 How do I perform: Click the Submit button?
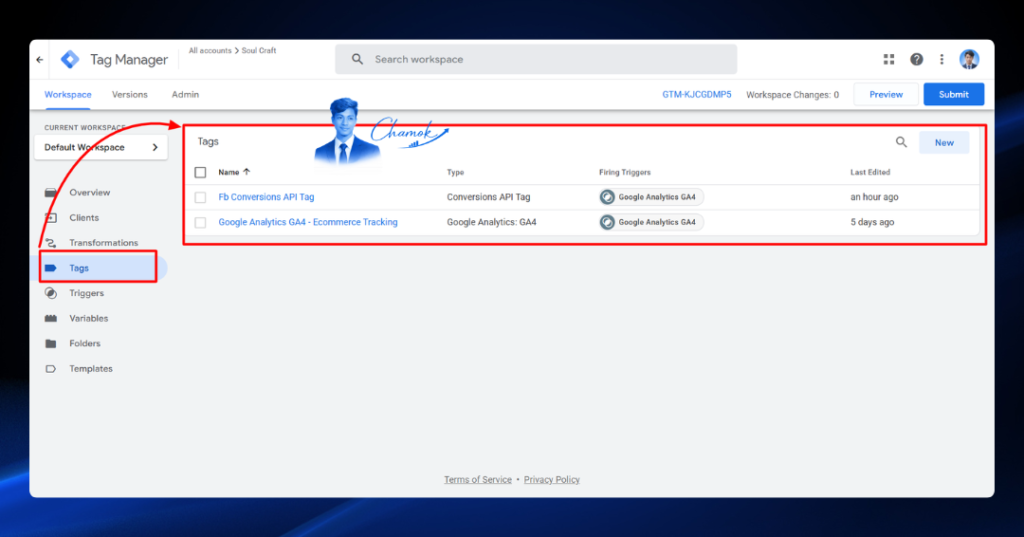pos(953,95)
